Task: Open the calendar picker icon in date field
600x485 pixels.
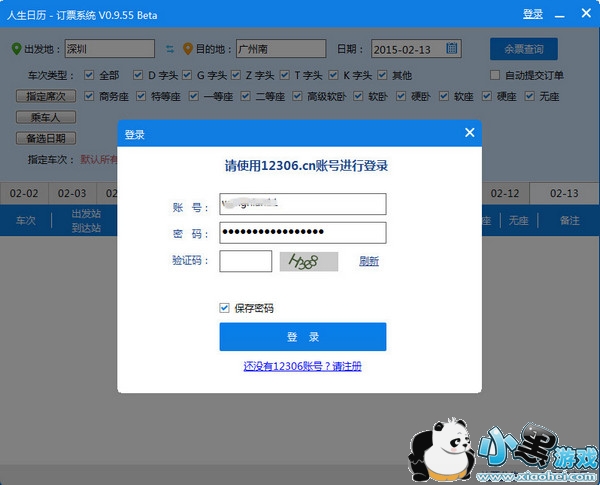Action: (452, 48)
